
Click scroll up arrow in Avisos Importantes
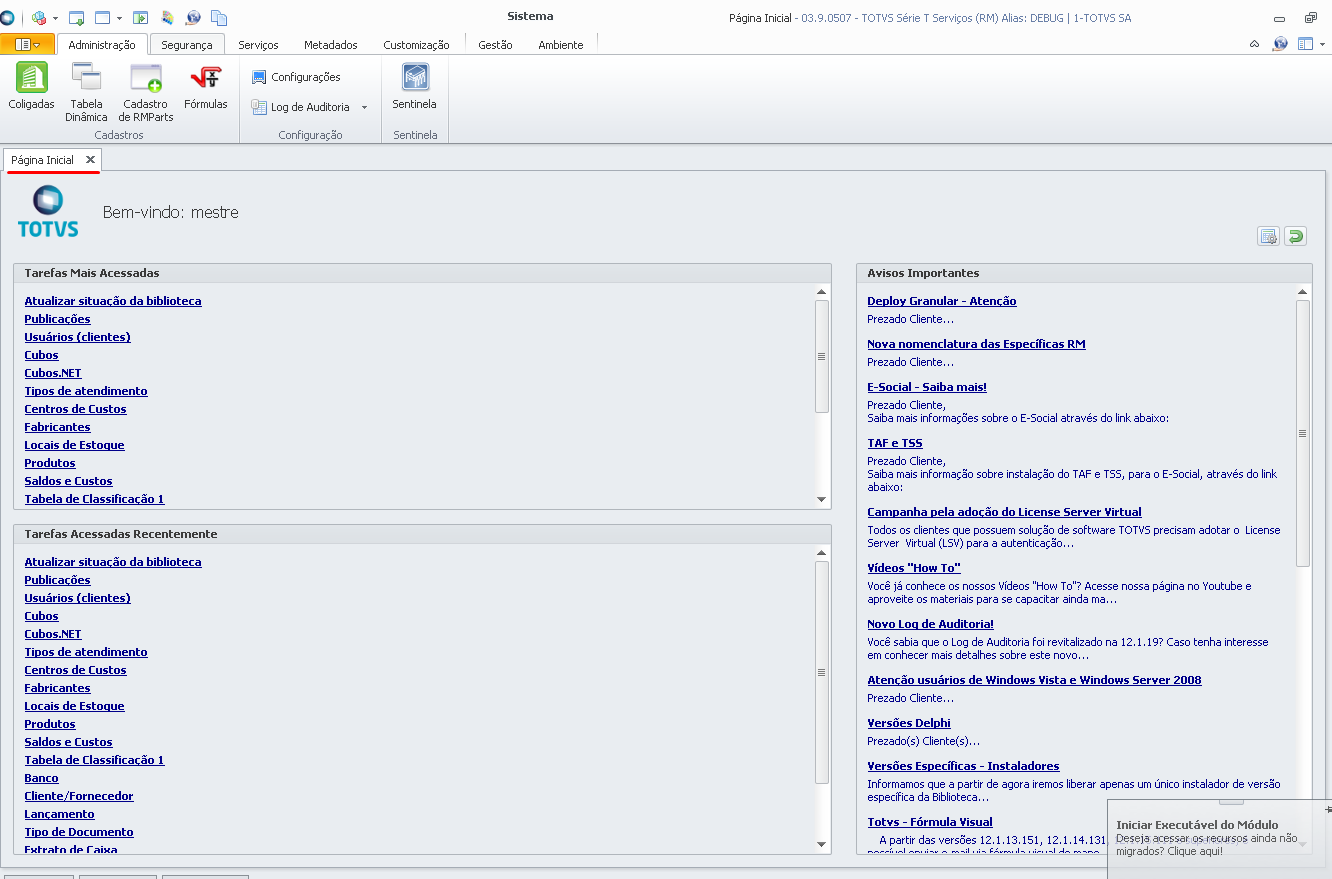tap(1303, 292)
